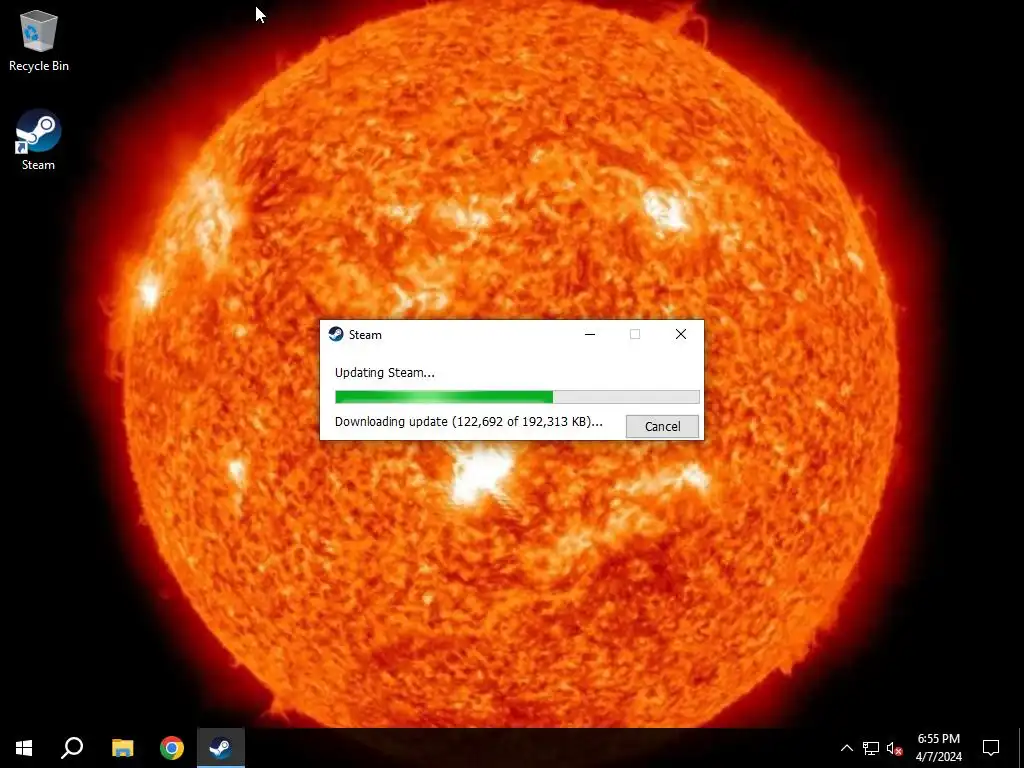Open taskbar Search
Image resolution: width=1024 pixels, height=768 pixels.
click(x=72, y=748)
